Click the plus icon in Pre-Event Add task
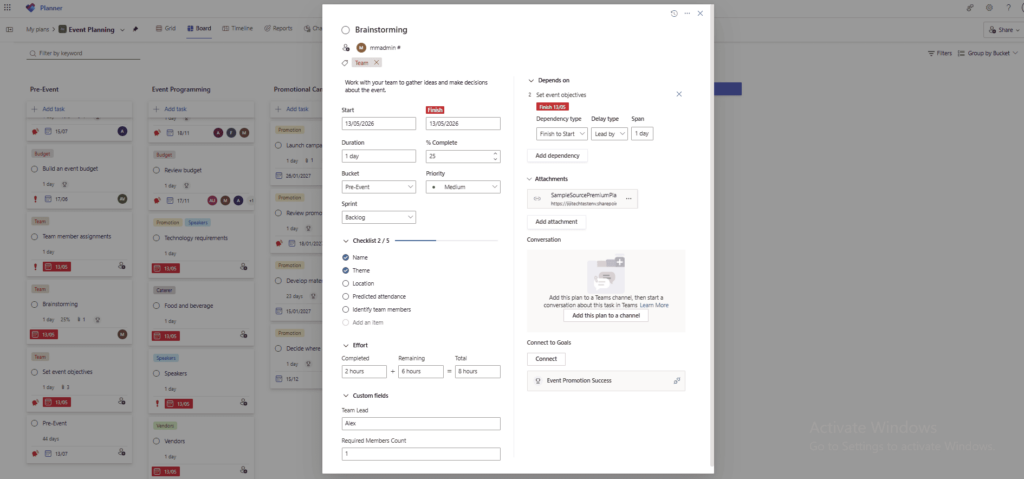This screenshot has height=479, width=1024. (35, 109)
